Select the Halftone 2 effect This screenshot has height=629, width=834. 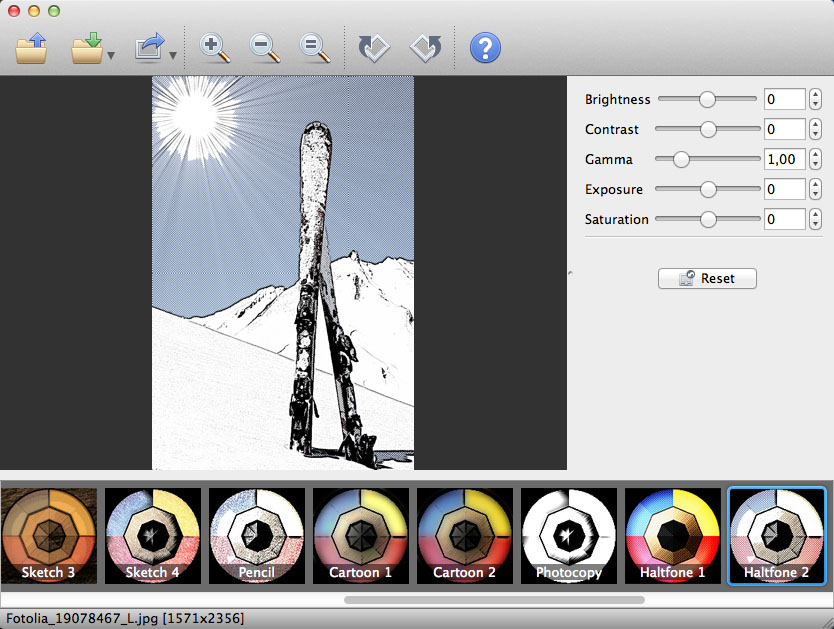pos(777,536)
